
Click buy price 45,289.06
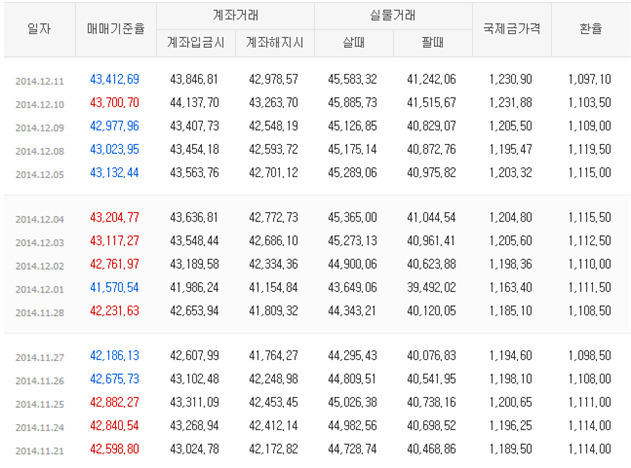tap(353, 173)
